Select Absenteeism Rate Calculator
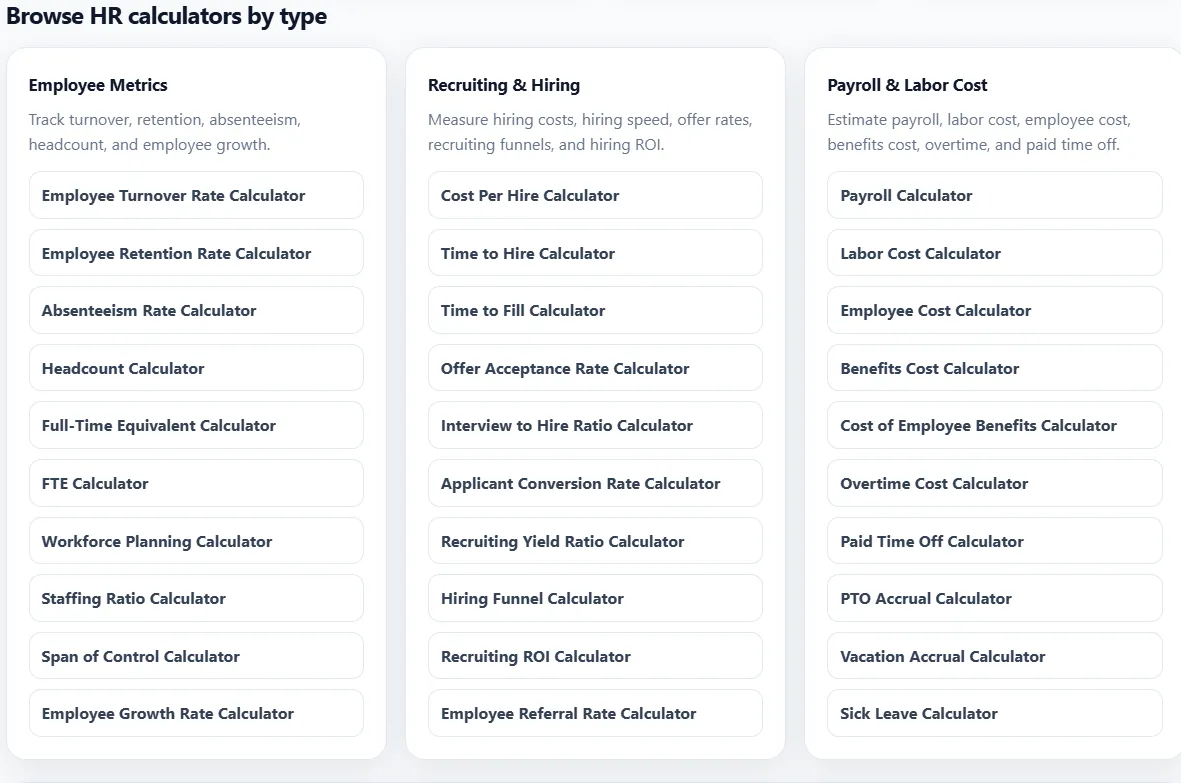This screenshot has width=1181, height=783. point(196,310)
